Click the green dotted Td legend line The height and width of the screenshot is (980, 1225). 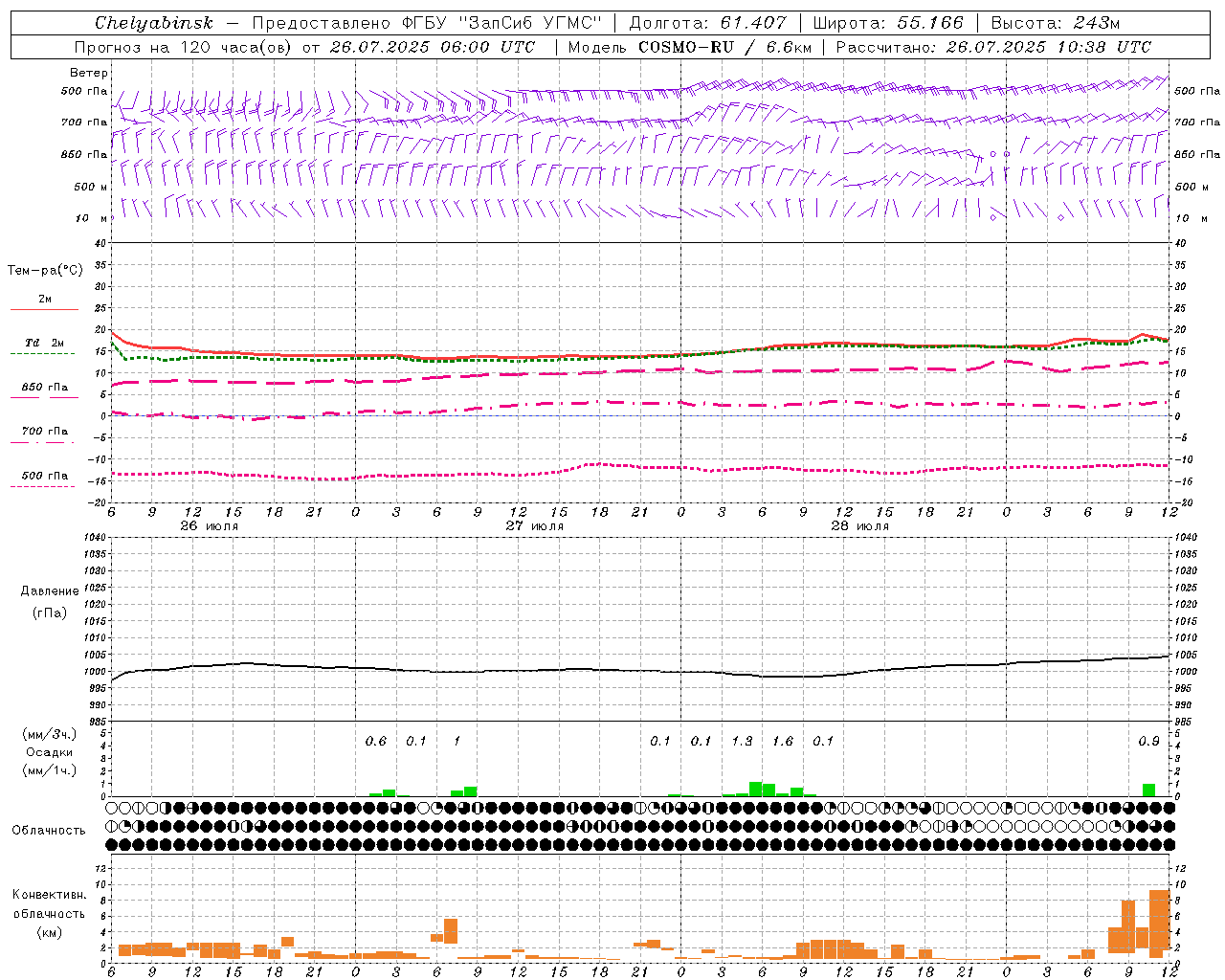(43, 353)
